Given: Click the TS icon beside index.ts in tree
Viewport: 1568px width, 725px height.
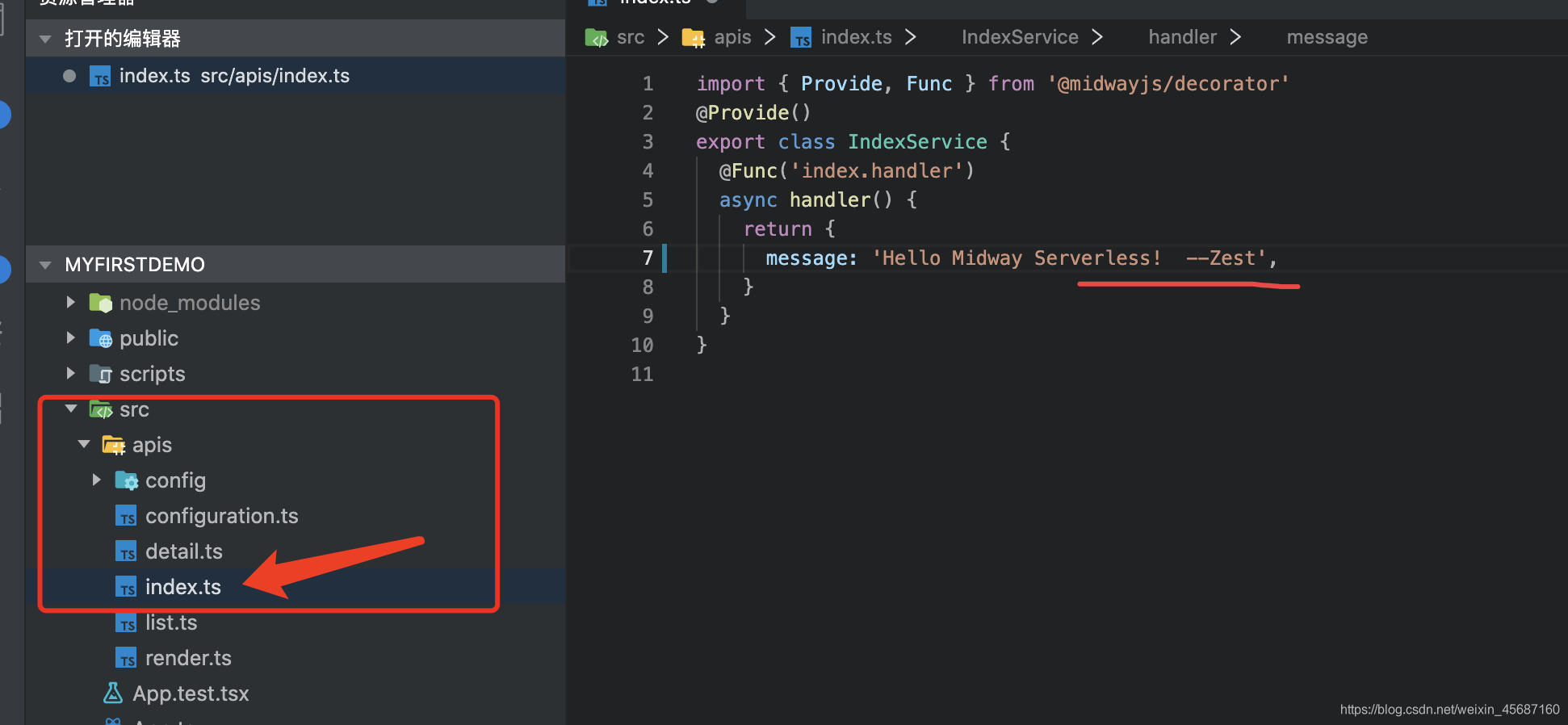Looking at the screenshot, I should [126, 587].
